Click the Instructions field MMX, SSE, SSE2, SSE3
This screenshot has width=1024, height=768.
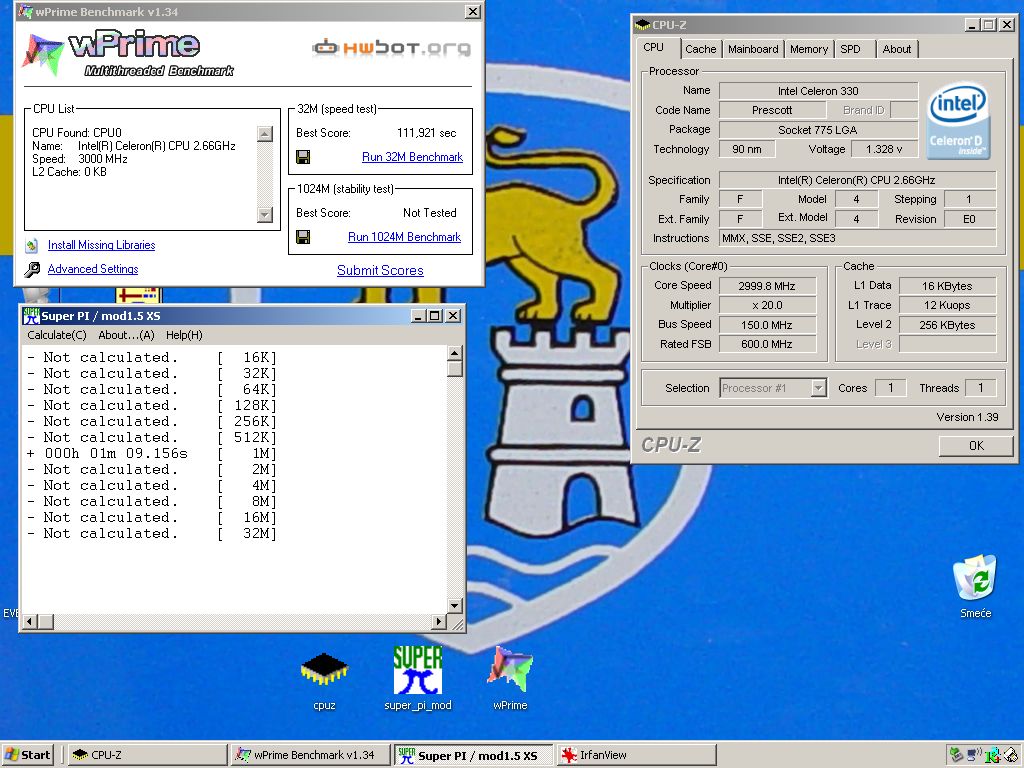point(857,238)
